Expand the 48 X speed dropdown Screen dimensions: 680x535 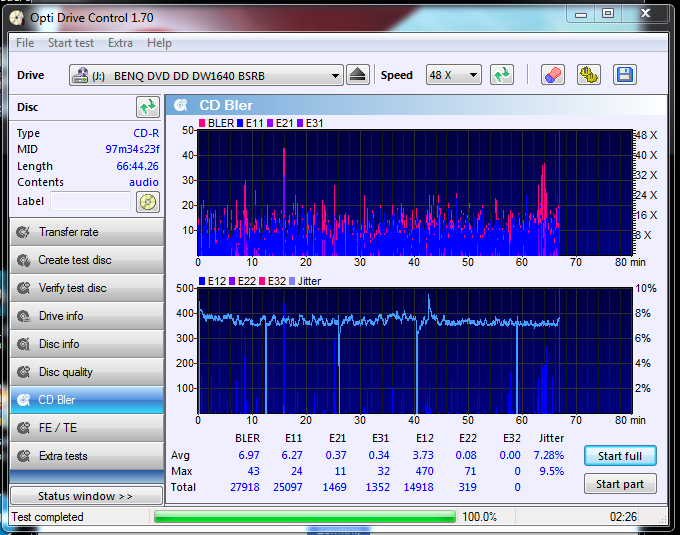tap(474, 75)
